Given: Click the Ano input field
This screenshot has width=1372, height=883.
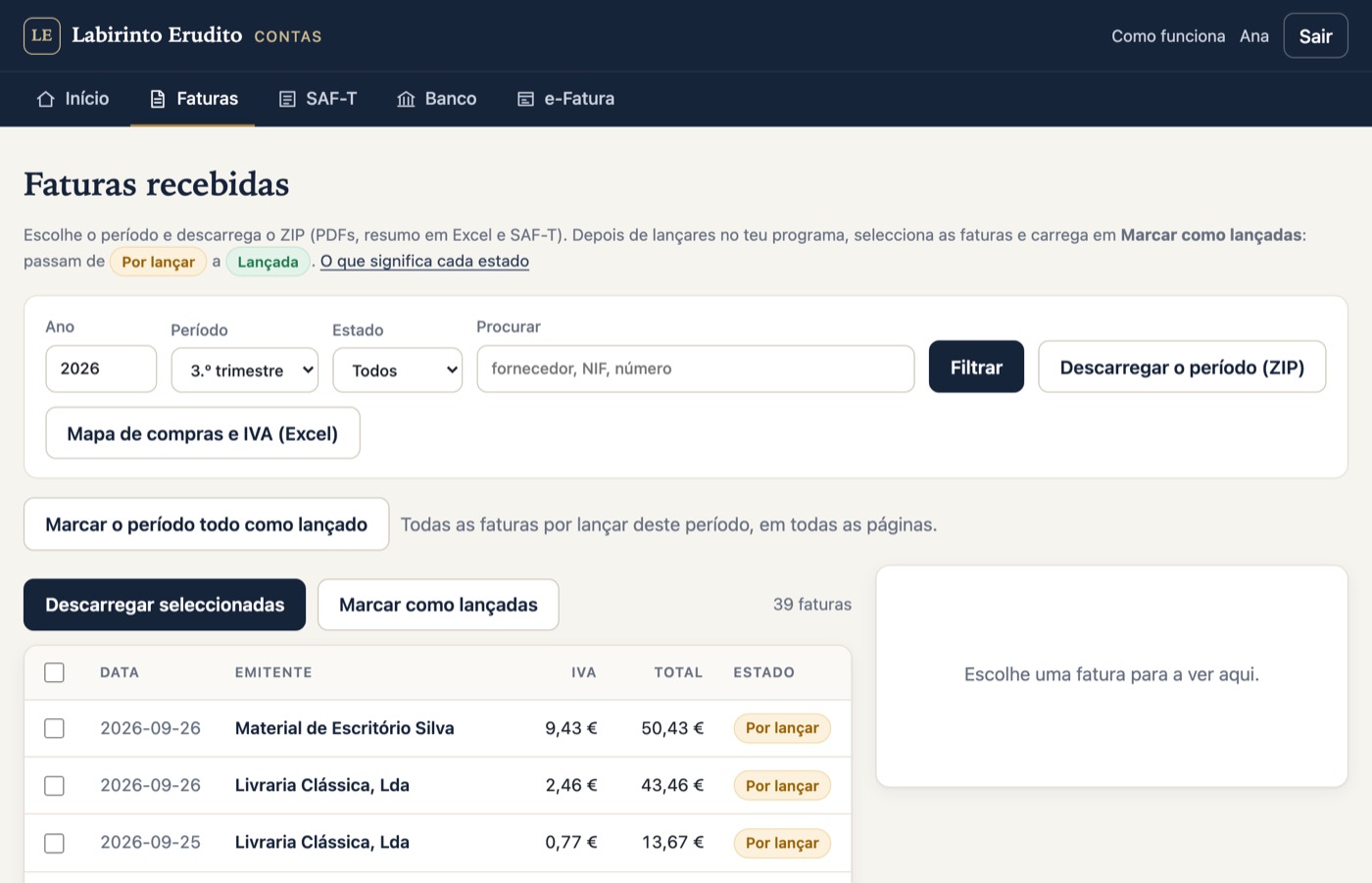Looking at the screenshot, I should pos(101,368).
